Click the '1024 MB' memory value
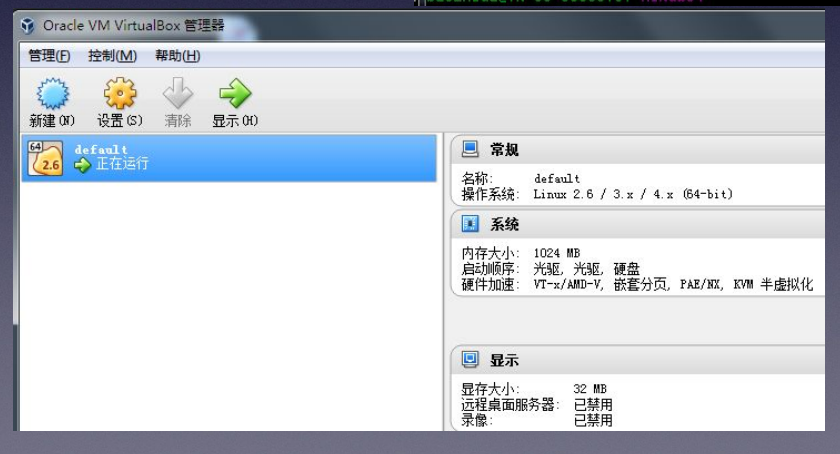This screenshot has height=454, width=840. click(557, 252)
